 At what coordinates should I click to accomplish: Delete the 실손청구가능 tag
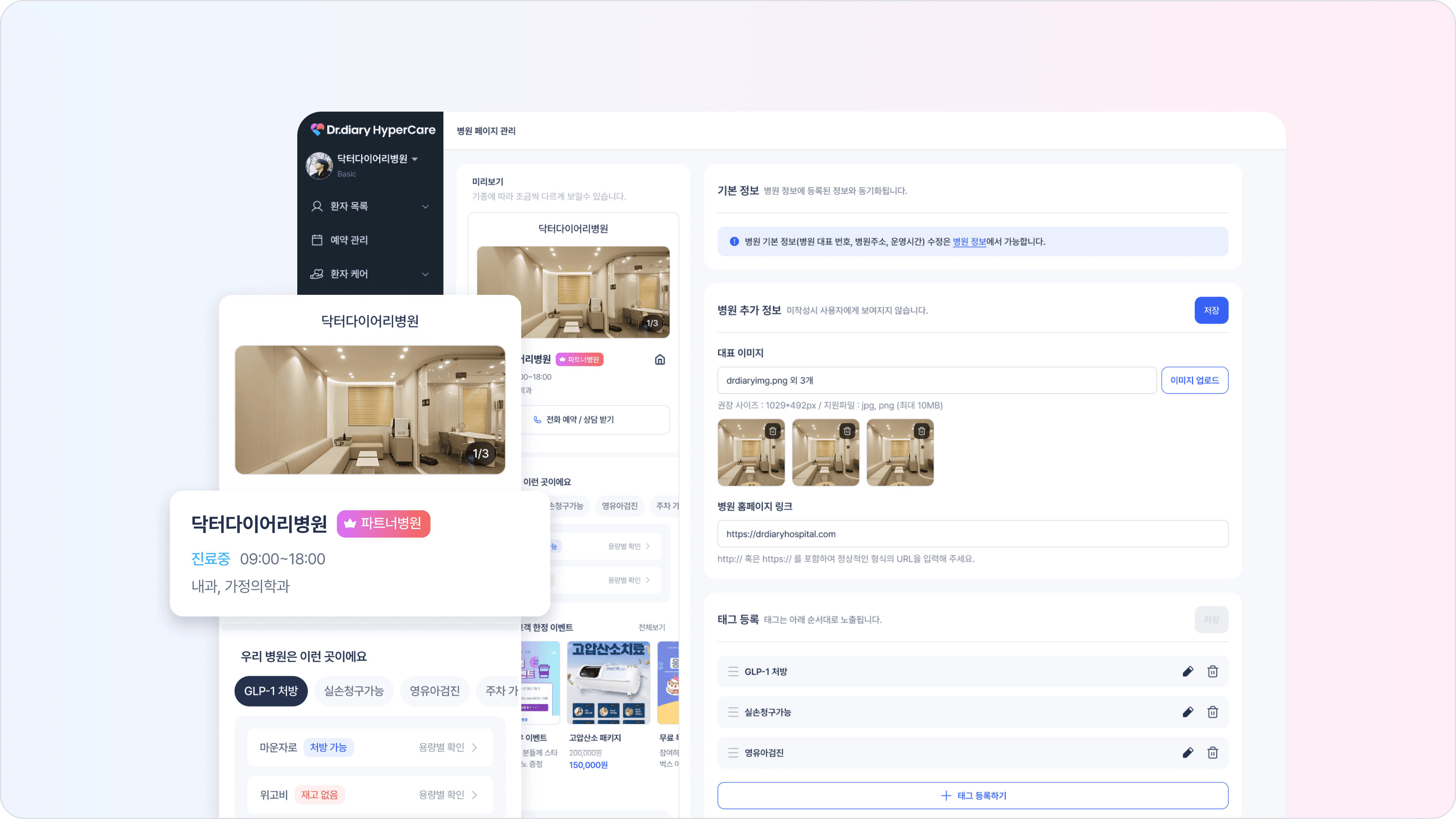[x=1213, y=712]
